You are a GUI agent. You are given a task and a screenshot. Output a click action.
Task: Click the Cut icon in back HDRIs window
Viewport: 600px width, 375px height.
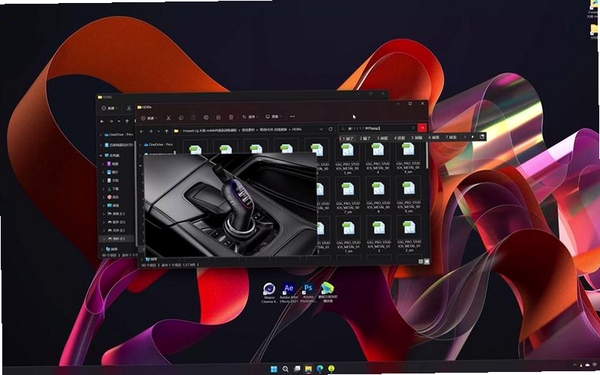(129, 108)
